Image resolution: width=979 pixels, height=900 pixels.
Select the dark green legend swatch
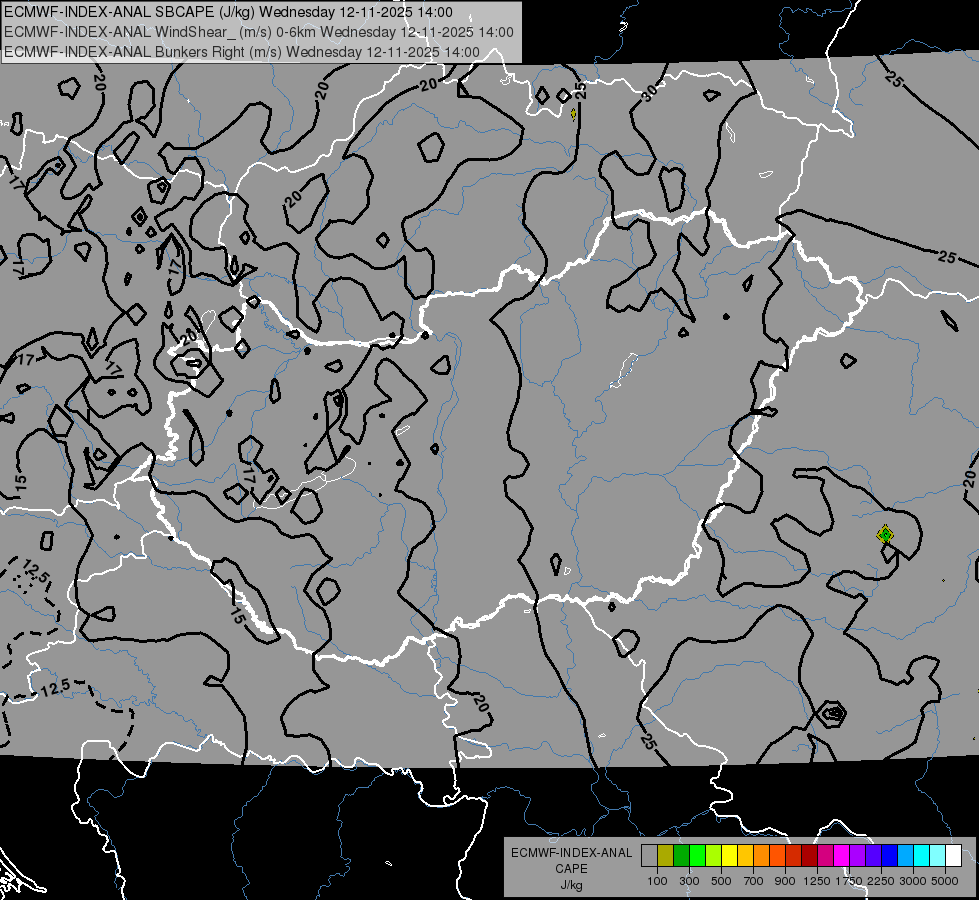pos(682,856)
